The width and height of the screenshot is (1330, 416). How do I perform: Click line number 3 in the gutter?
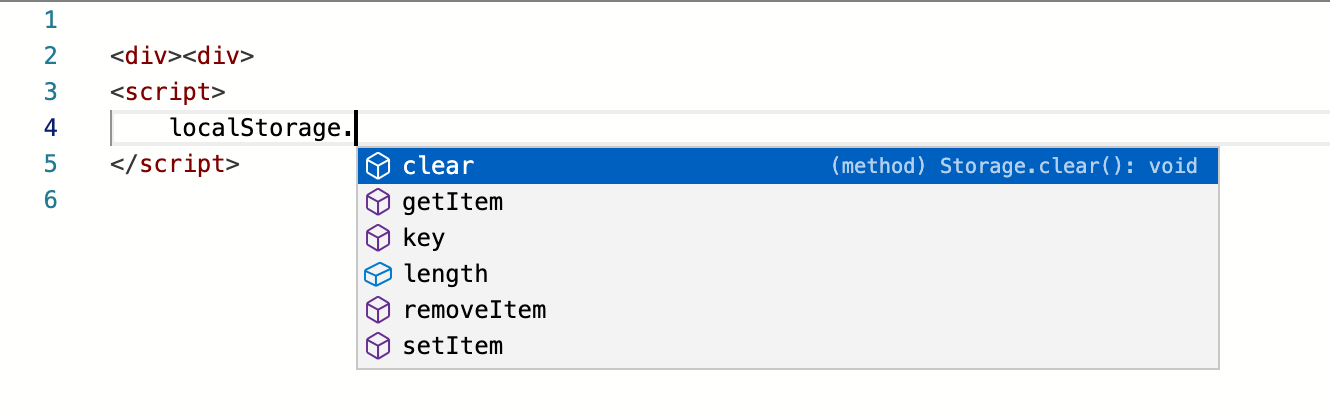pos(51,92)
